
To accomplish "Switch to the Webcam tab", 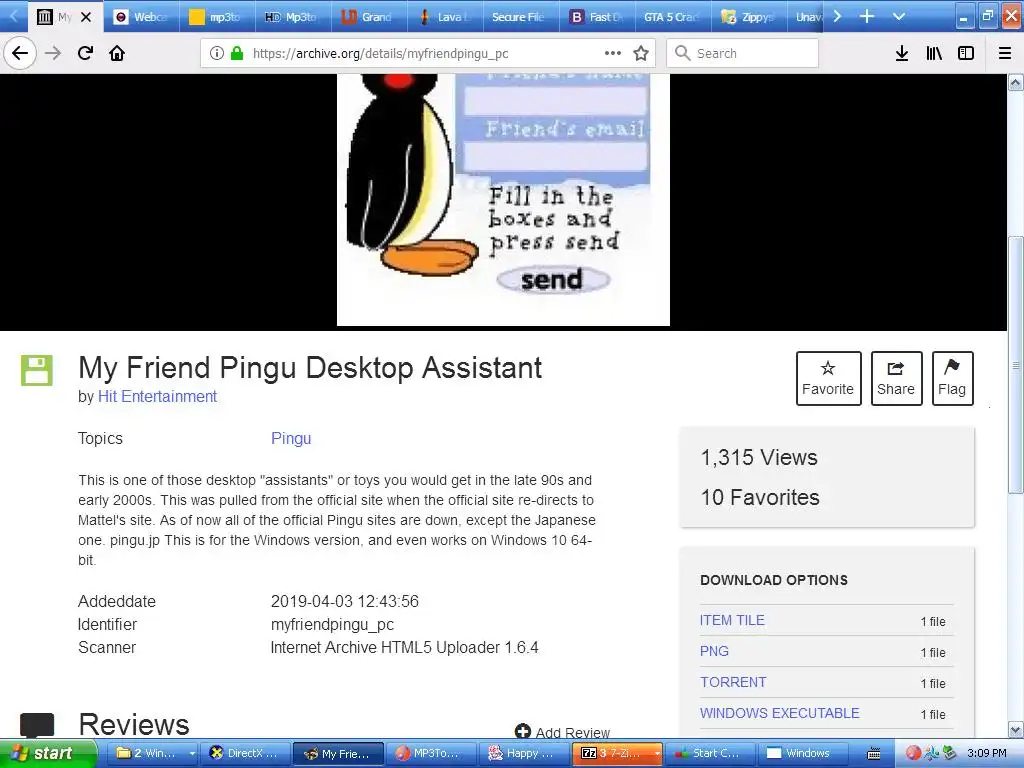I will point(141,17).
